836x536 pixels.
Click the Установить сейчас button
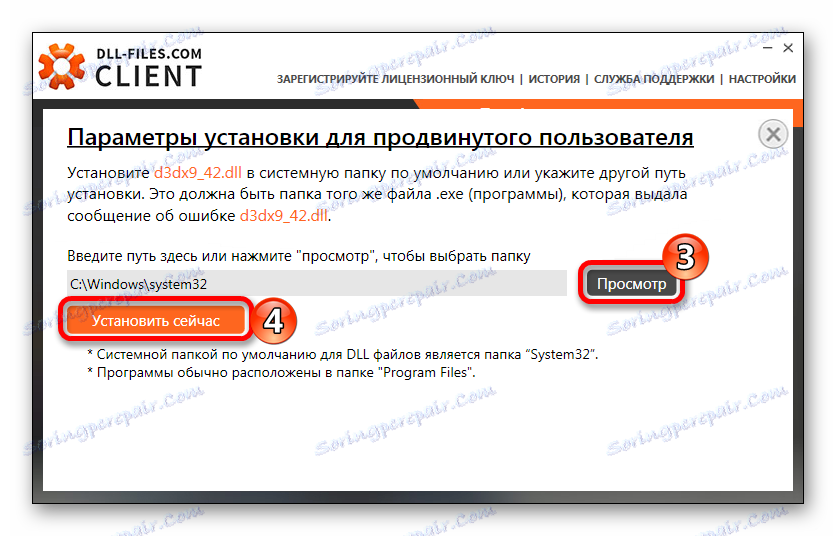156,321
